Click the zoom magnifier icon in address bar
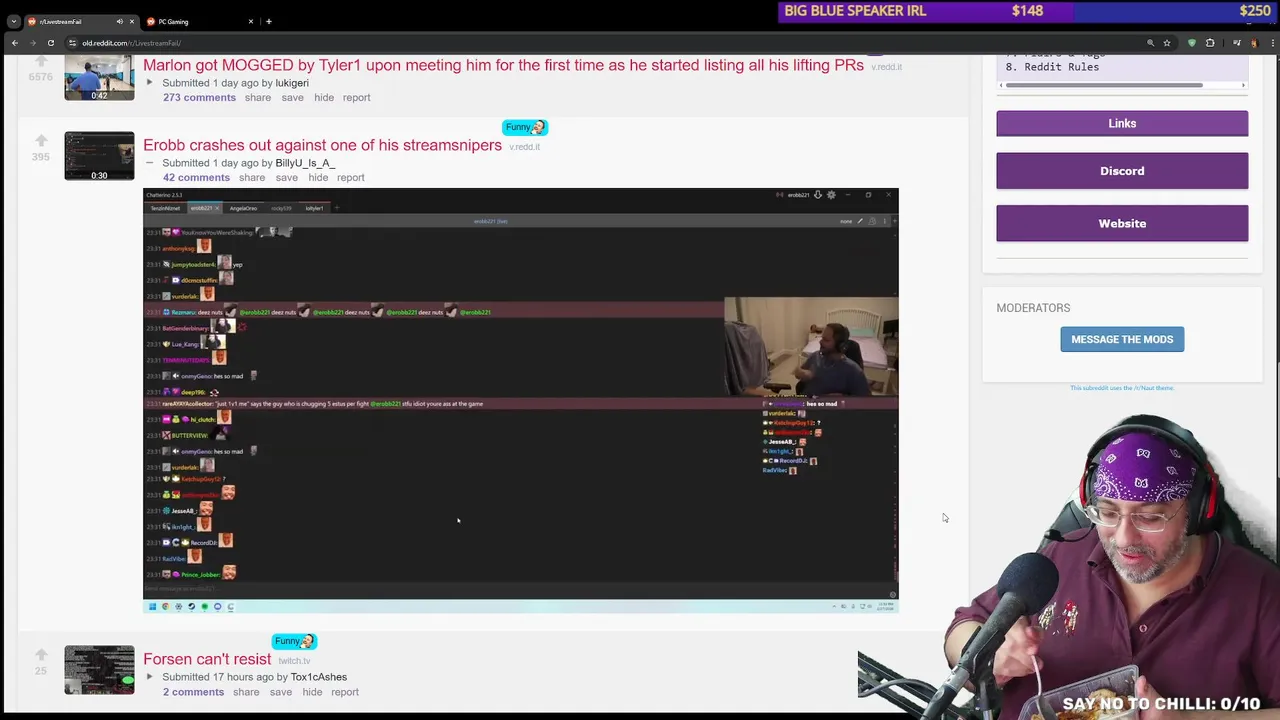Viewport: 1280px width, 720px height. [x=1150, y=43]
